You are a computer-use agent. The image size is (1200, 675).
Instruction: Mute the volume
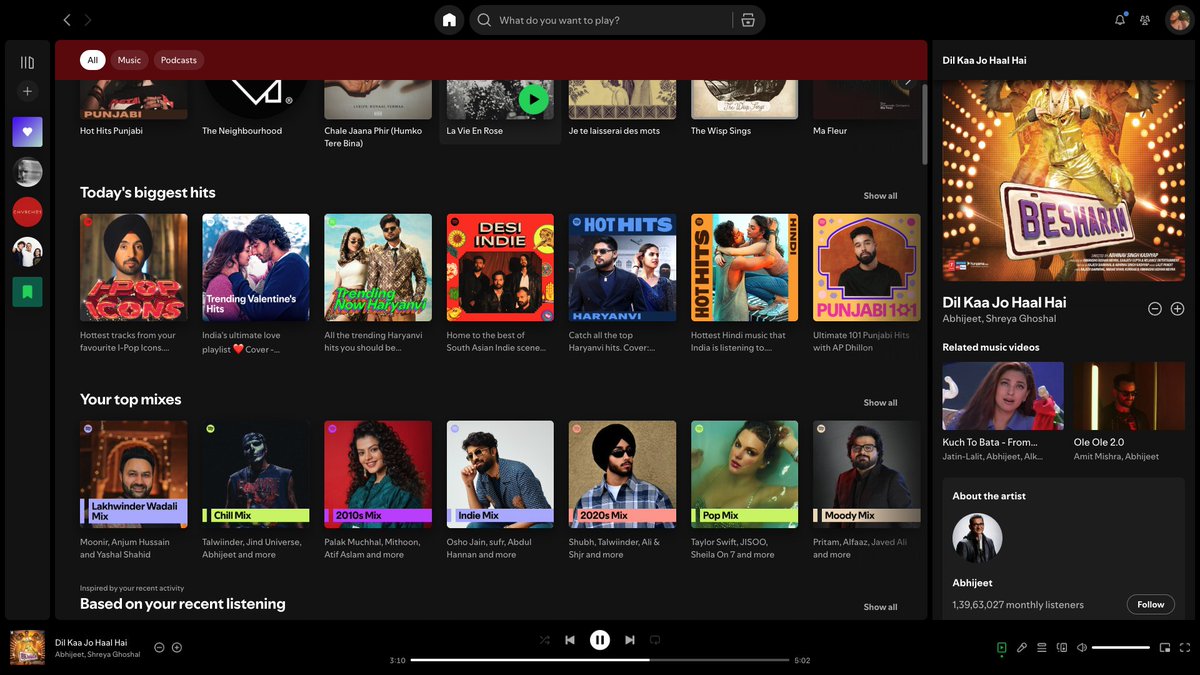[1081, 648]
